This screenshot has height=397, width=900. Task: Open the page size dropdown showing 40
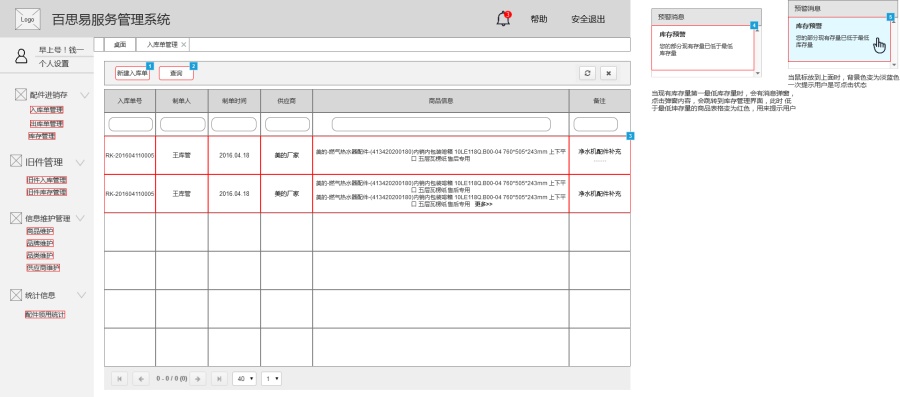pyautogui.click(x=245, y=379)
